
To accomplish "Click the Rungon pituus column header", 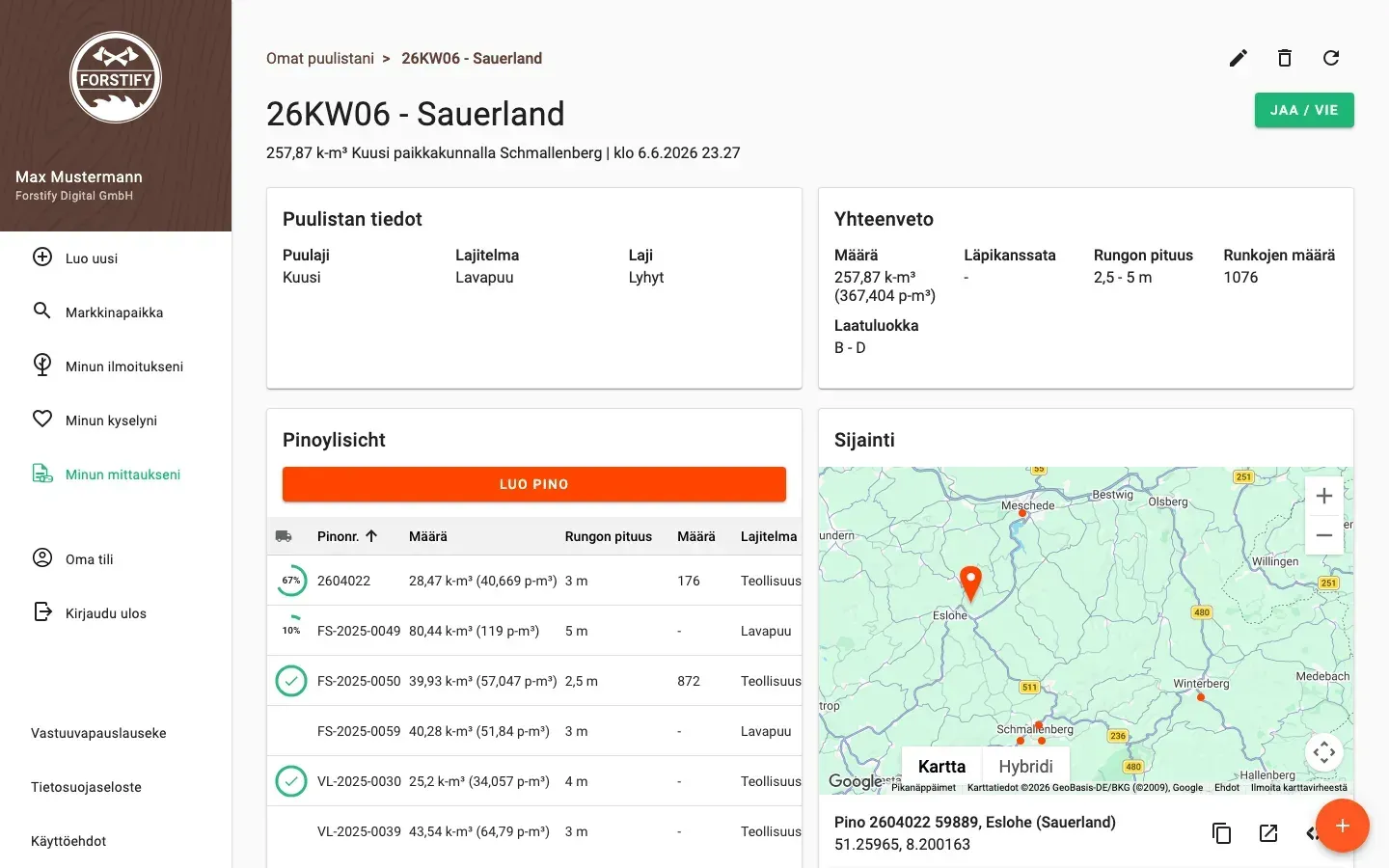I will pos(609,536).
